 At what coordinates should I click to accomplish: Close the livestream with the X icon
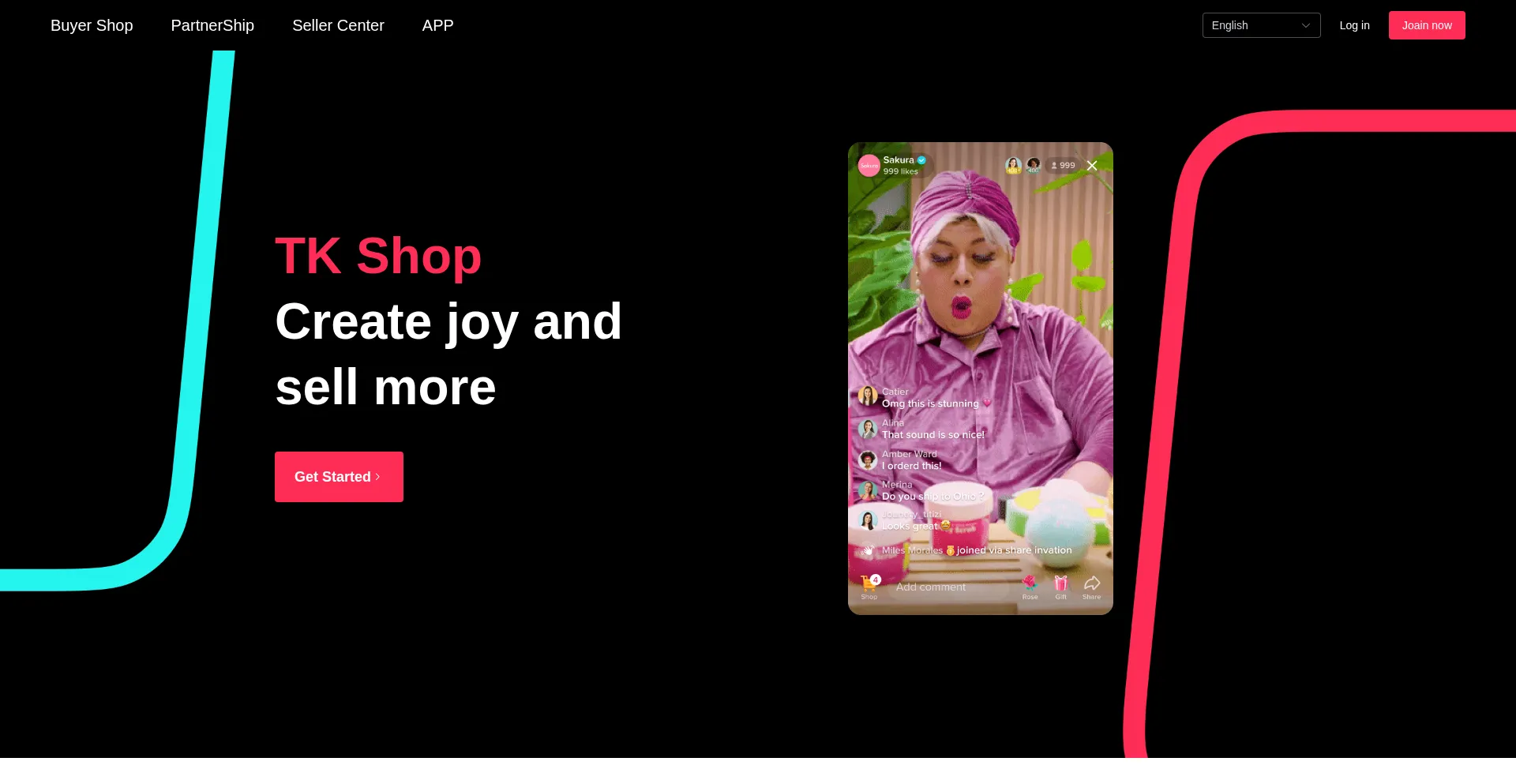1092,165
